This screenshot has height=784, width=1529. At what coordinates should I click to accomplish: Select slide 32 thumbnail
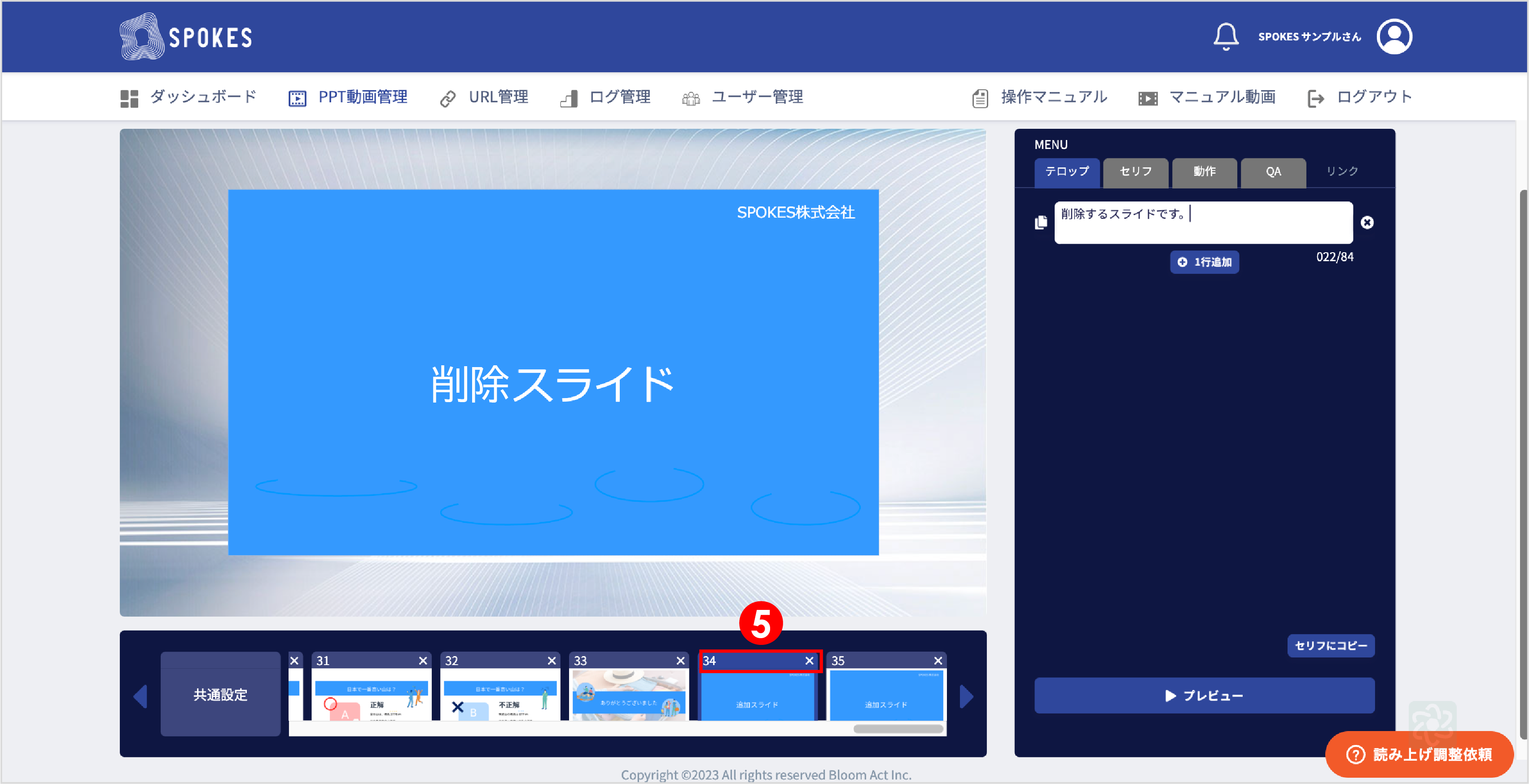tap(500, 695)
